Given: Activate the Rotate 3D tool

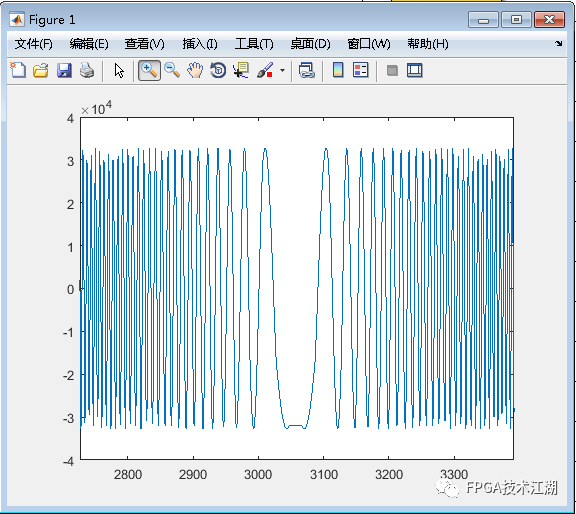Looking at the screenshot, I should 218,70.
